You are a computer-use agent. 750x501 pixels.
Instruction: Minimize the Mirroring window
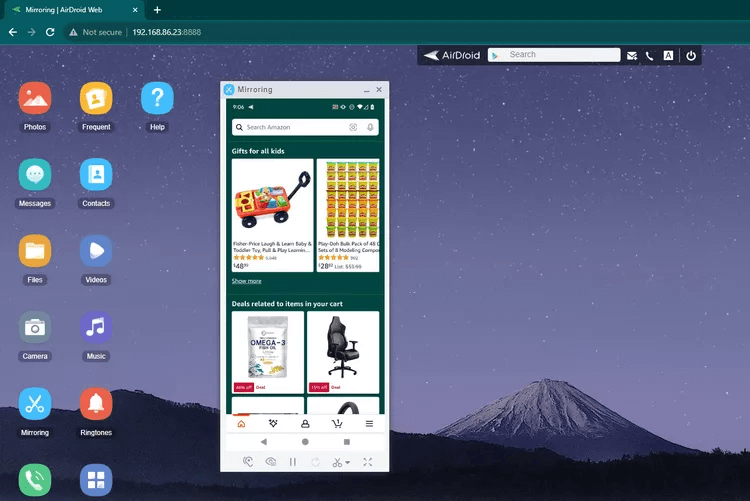[x=366, y=90]
